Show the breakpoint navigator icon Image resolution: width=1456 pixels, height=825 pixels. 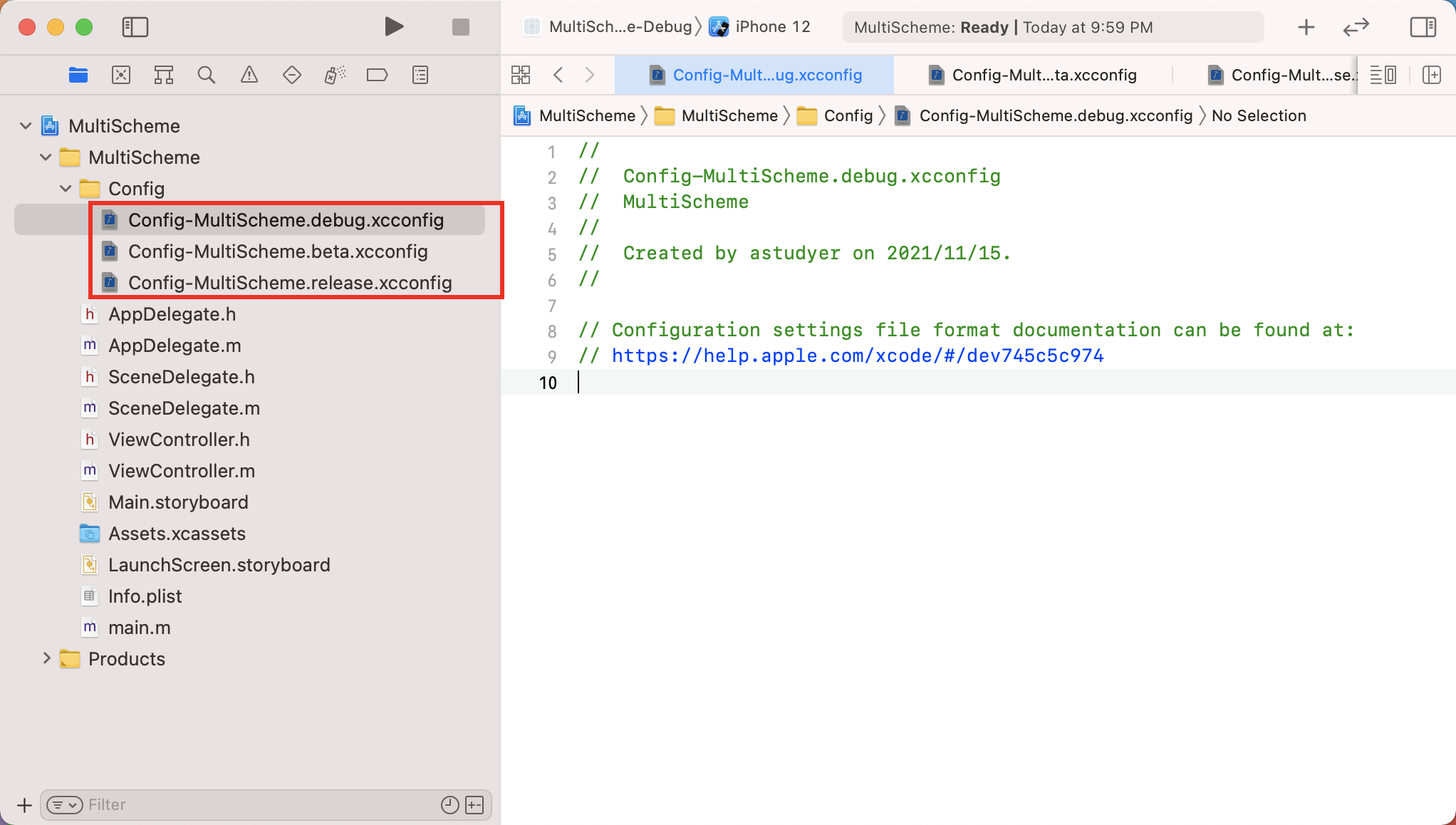[x=377, y=75]
